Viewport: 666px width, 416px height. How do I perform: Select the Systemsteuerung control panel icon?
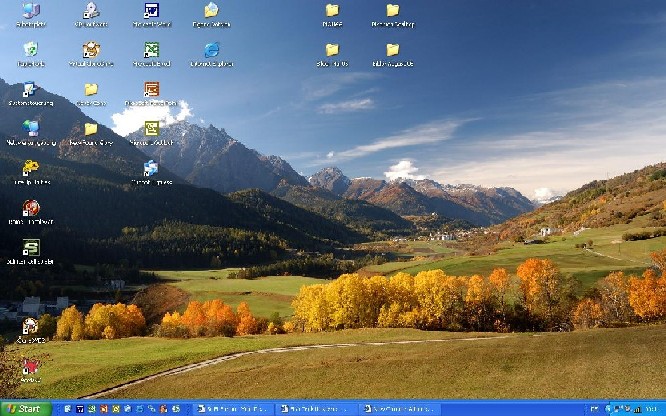pos(30,90)
